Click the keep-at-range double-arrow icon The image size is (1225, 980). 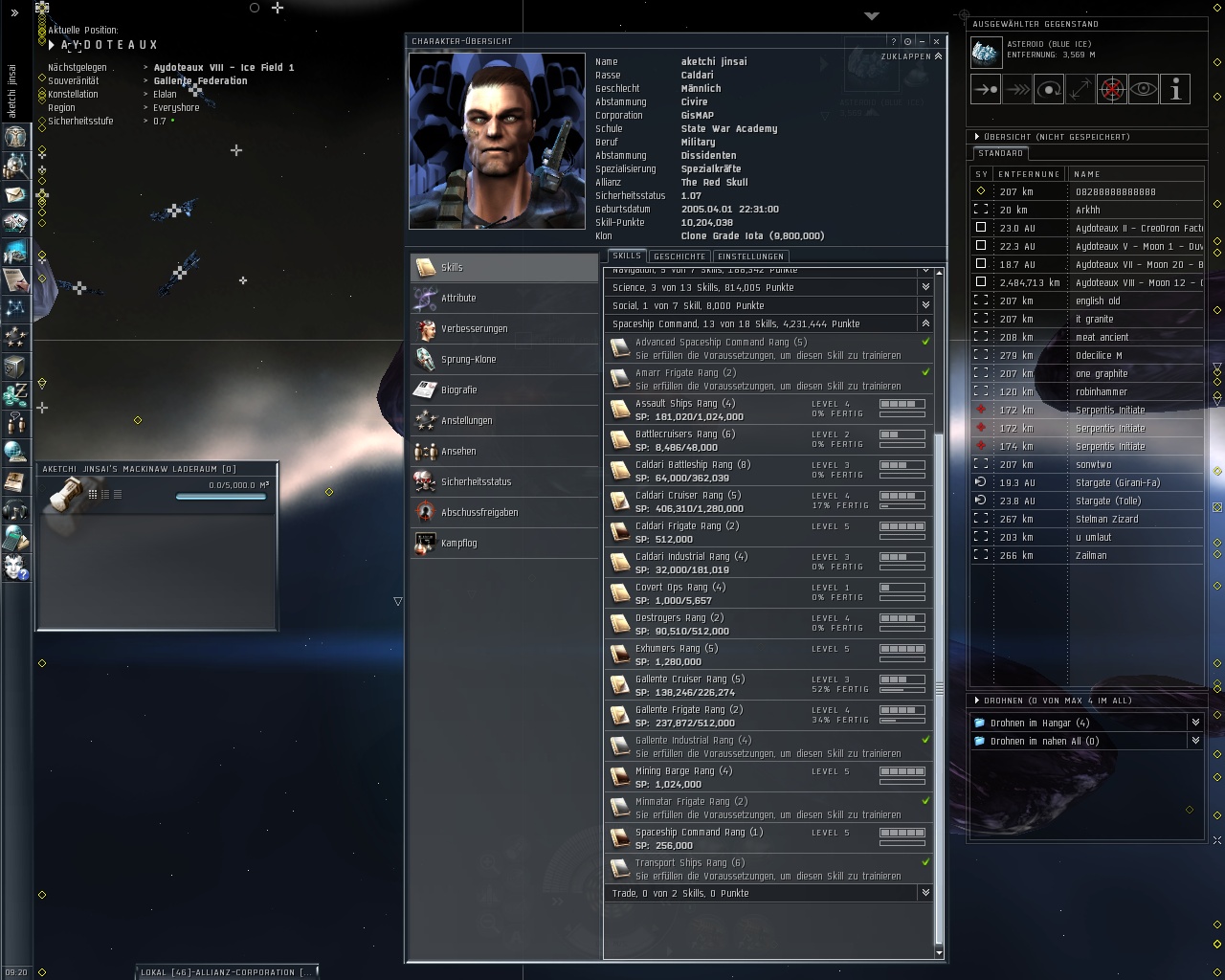pyautogui.click(x=1080, y=89)
